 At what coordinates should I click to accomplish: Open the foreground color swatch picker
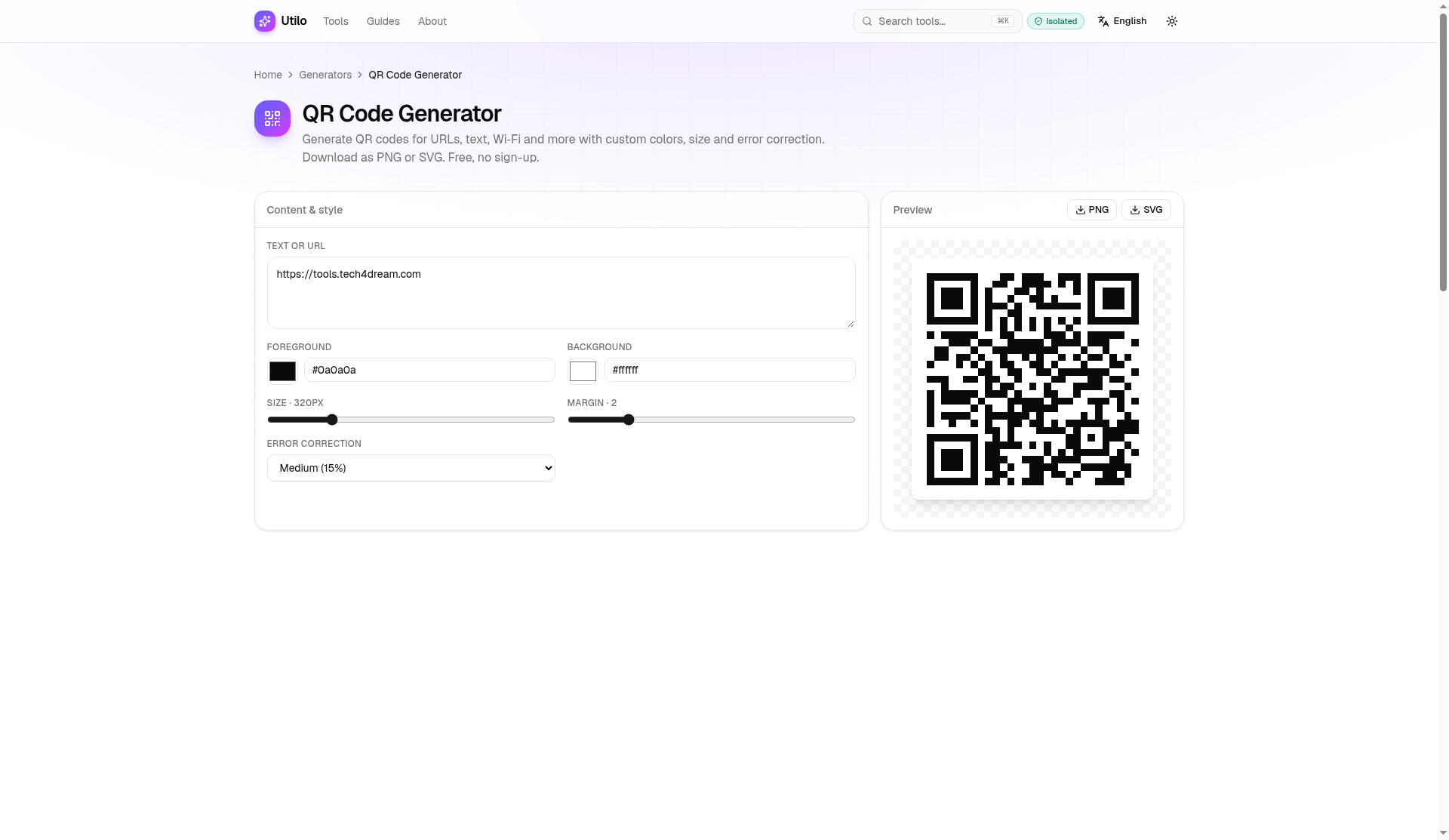pyautogui.click(x=282, y=371)
